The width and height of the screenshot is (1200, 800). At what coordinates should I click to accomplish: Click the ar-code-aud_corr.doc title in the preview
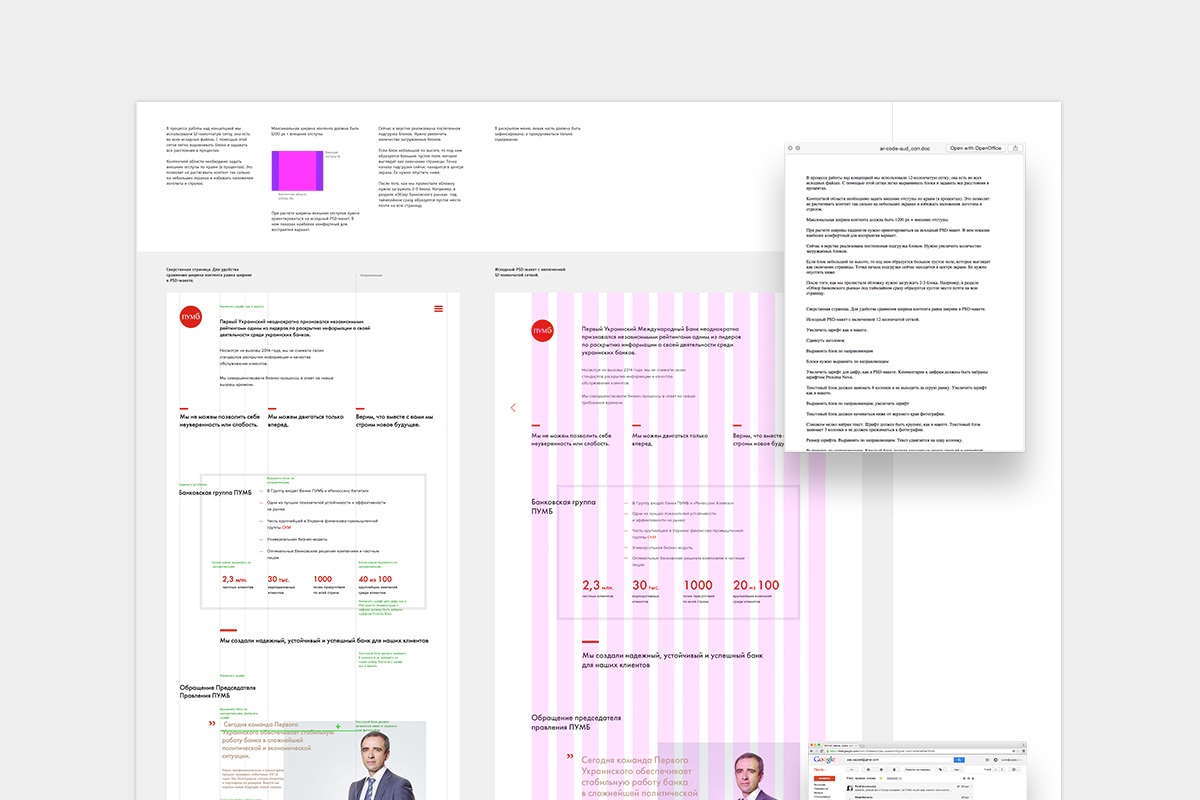click(x=904, y=148)
